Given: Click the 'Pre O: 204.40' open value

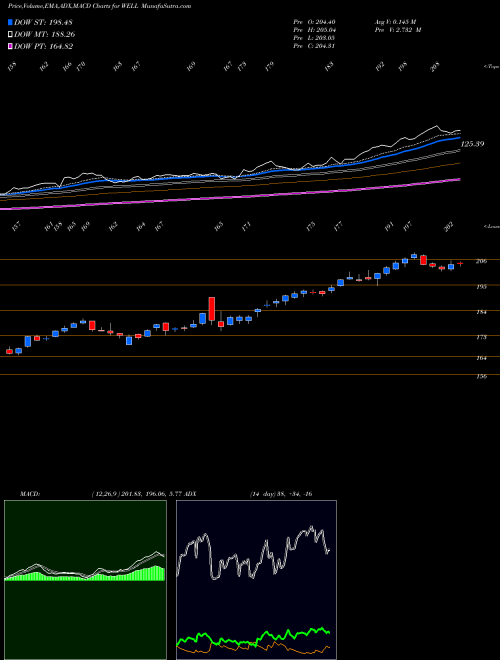Looking at the screenshot, I should [314, 22].
